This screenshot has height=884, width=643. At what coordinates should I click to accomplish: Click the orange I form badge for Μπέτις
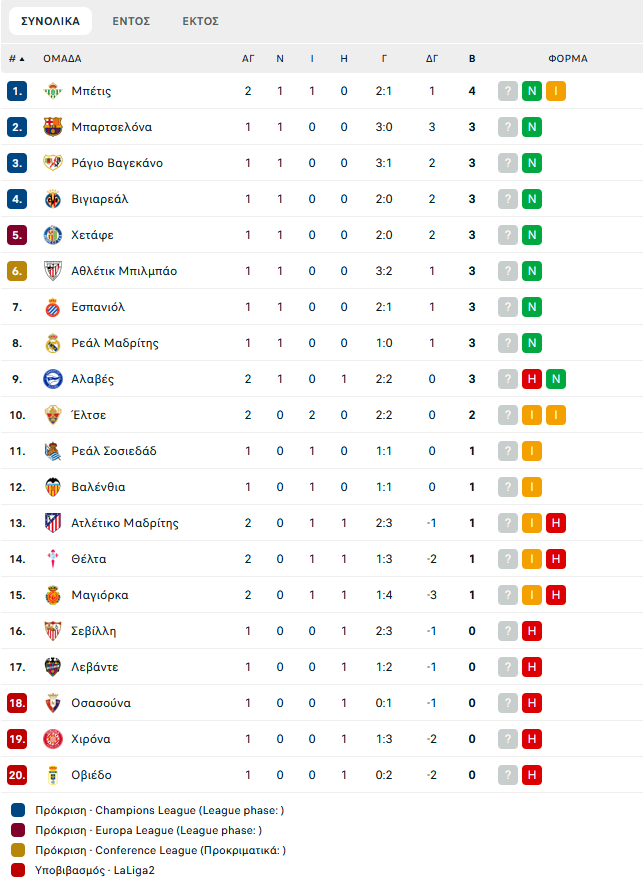(556, 91)
